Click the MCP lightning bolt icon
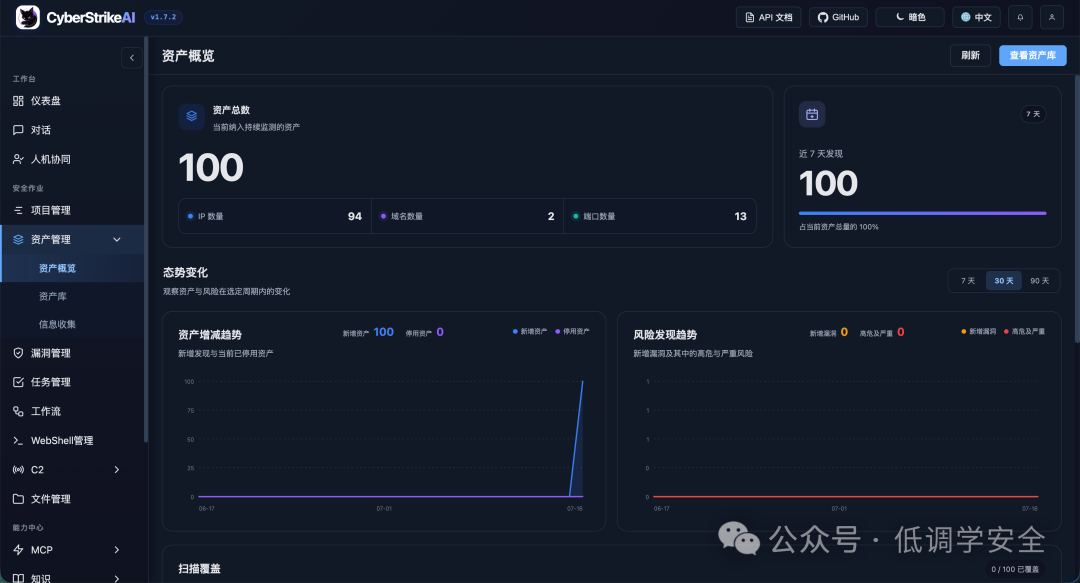The image size is (1080, 583). (19, 550)
